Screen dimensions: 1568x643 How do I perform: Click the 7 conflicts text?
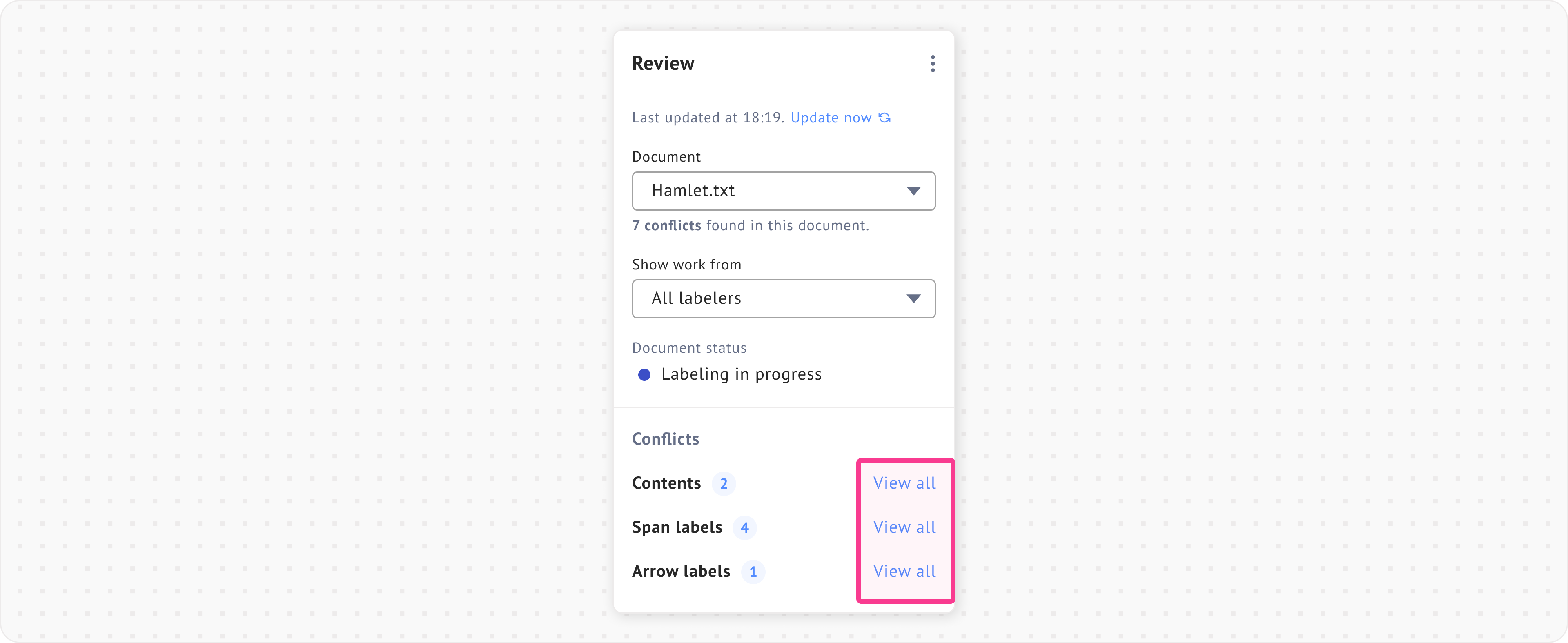pyautogui.click(x=666, y=226)
